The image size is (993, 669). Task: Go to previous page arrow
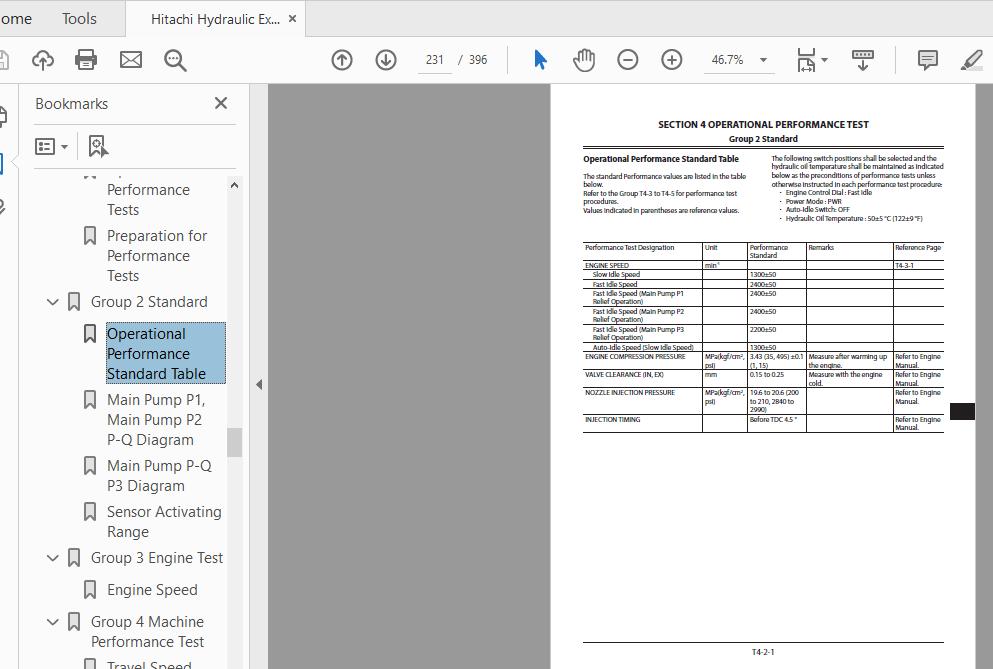coord(342,60)
